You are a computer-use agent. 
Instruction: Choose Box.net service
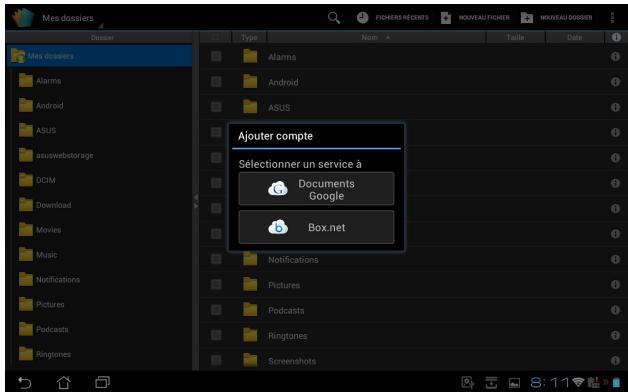click(x=316, y=227)
